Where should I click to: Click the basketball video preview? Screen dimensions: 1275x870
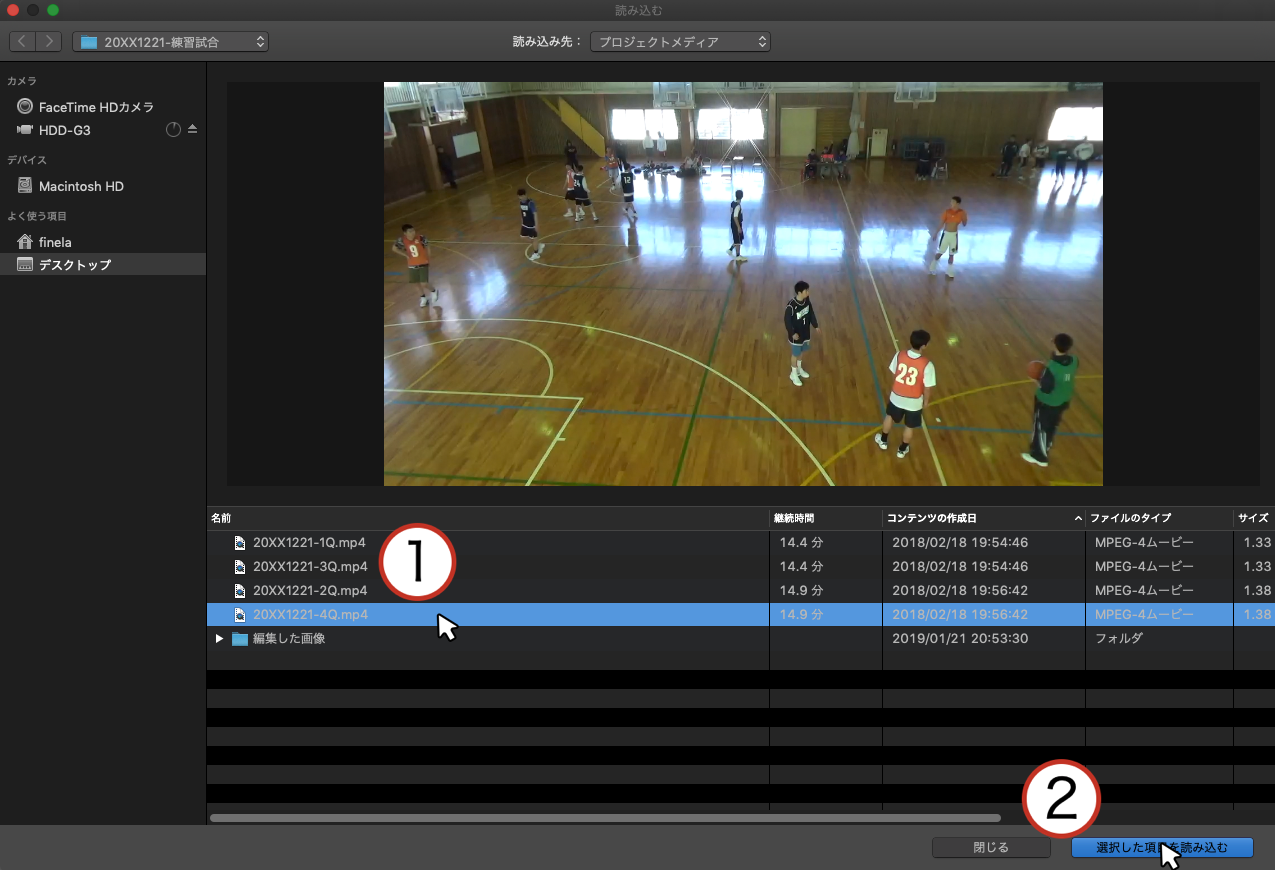tap(742, 284)
